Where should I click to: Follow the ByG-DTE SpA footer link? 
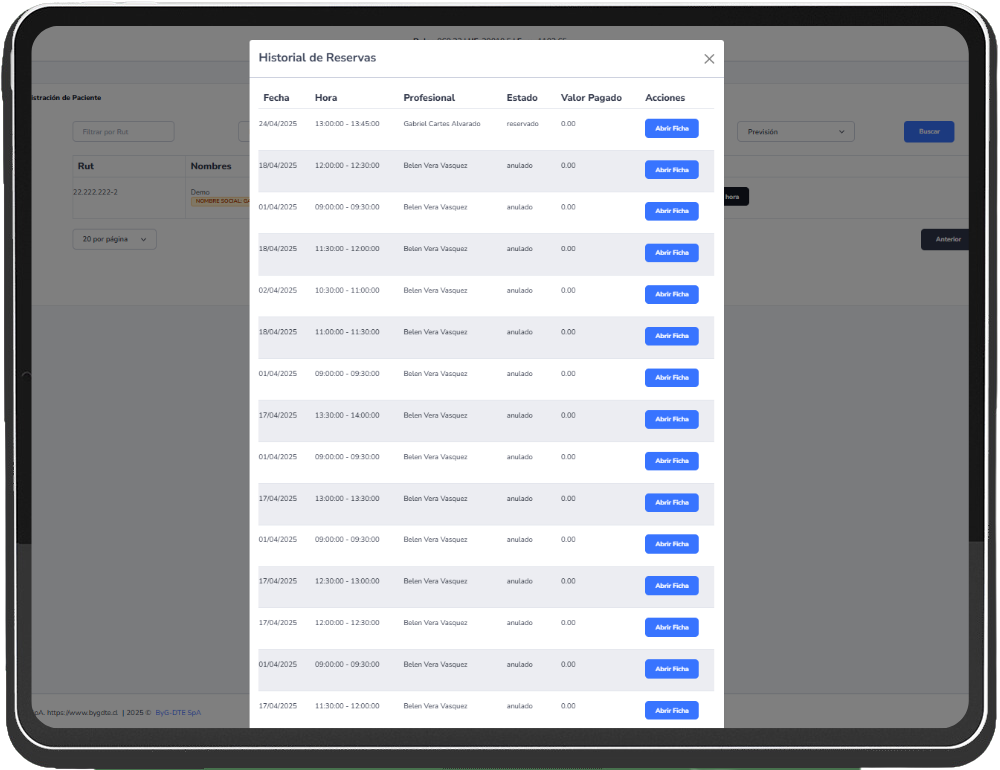click(178, 713)
